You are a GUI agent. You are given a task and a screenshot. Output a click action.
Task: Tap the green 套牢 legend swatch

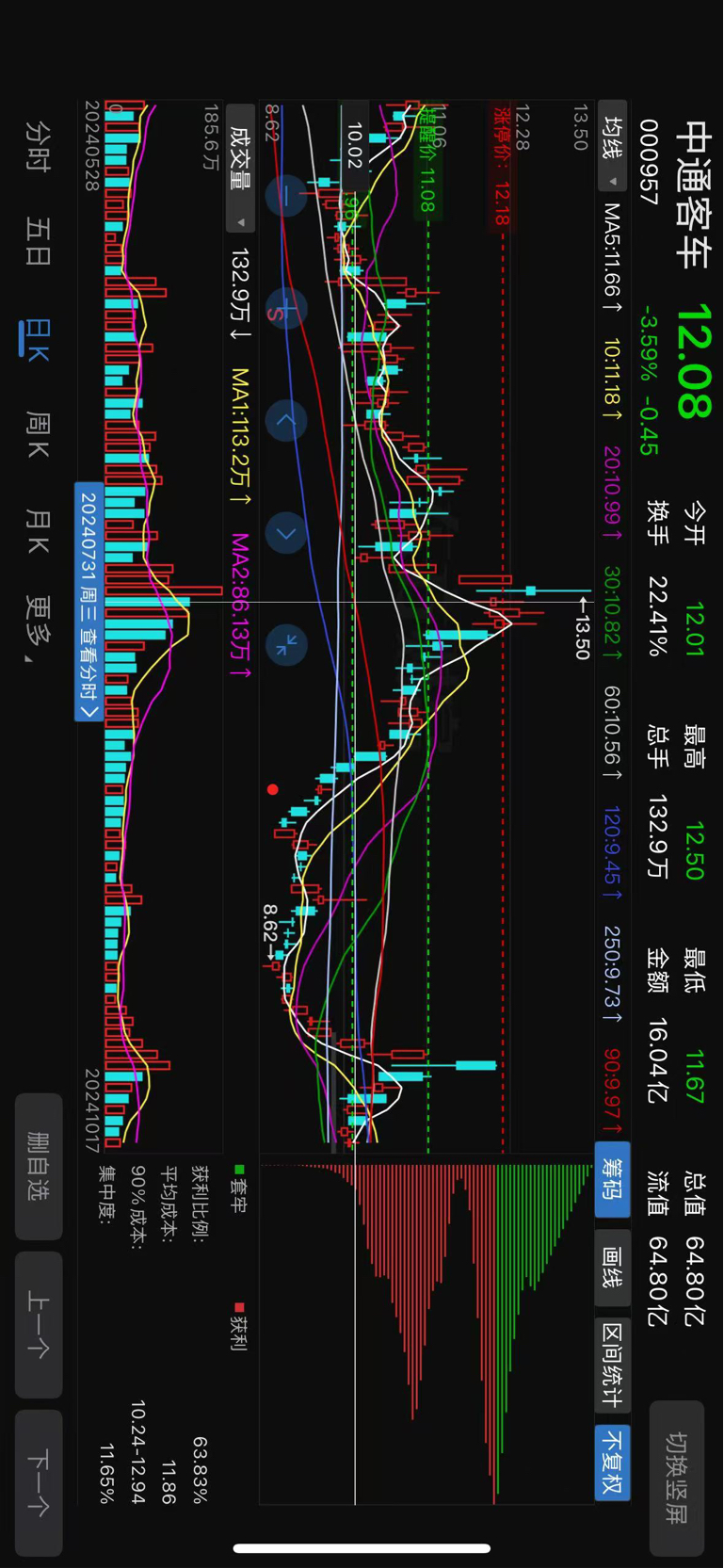pos(239,1169)
